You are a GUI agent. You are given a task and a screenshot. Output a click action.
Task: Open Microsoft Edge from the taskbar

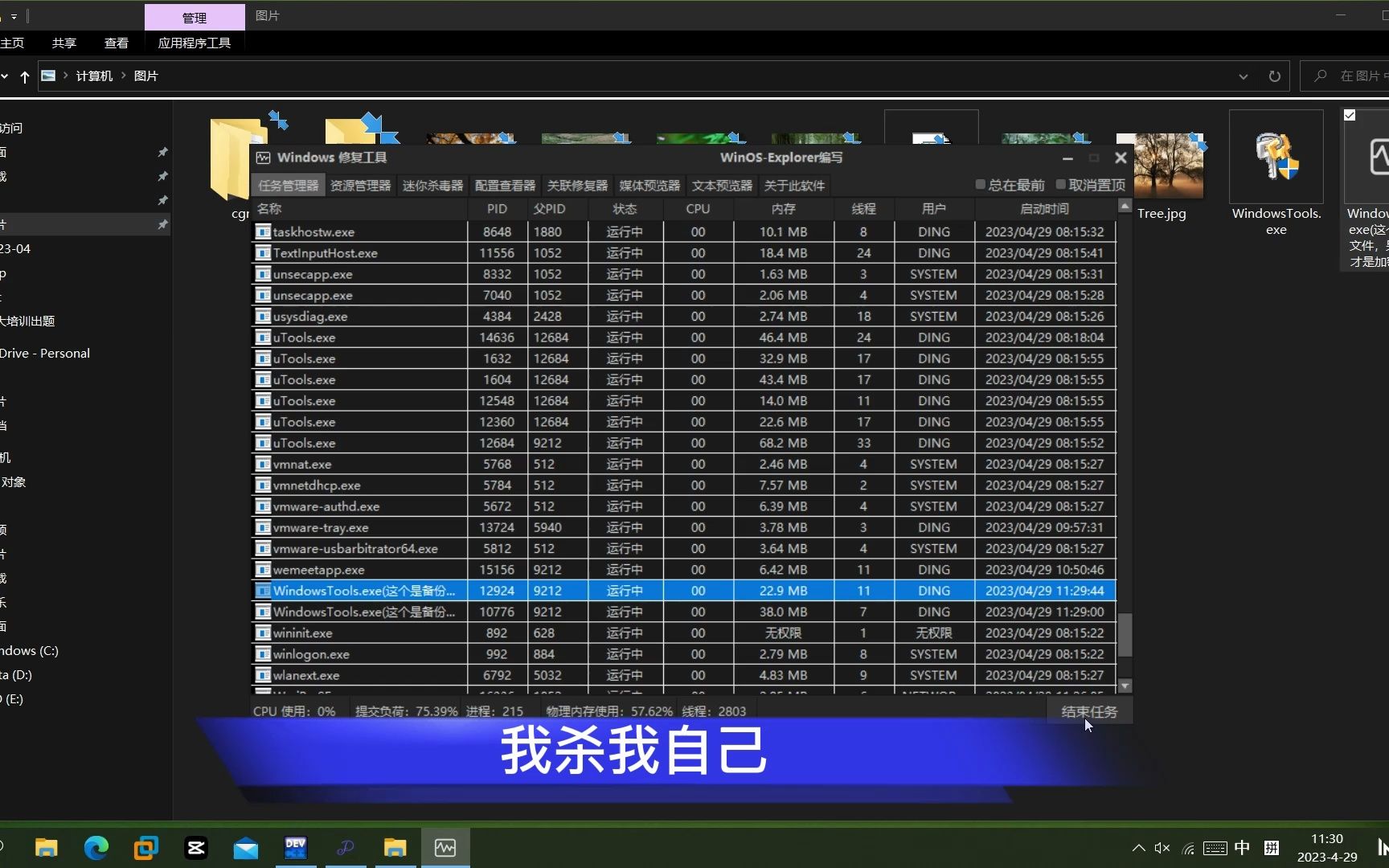[96, 848]
